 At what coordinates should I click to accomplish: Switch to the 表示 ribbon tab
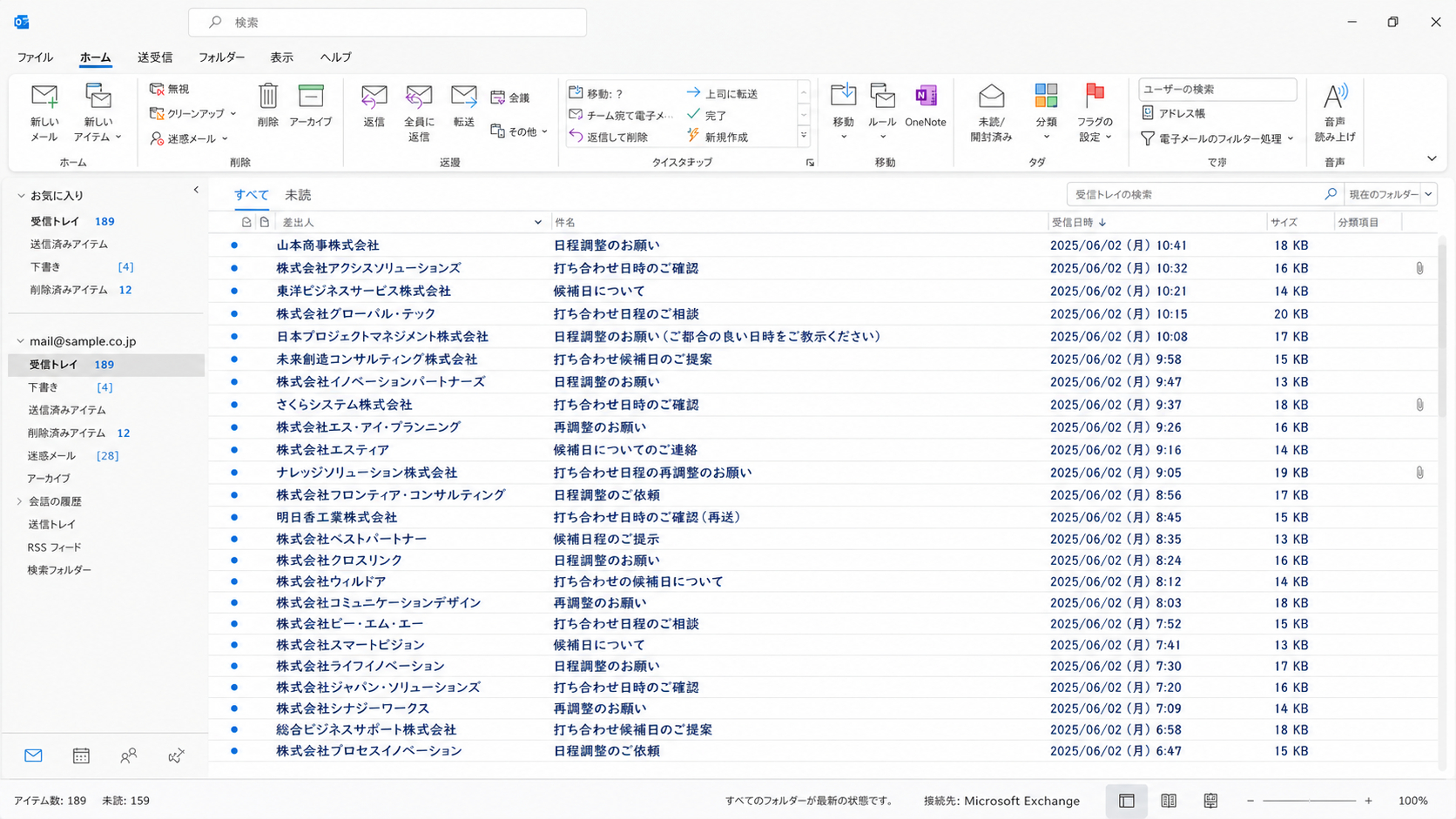click(281, 57)
